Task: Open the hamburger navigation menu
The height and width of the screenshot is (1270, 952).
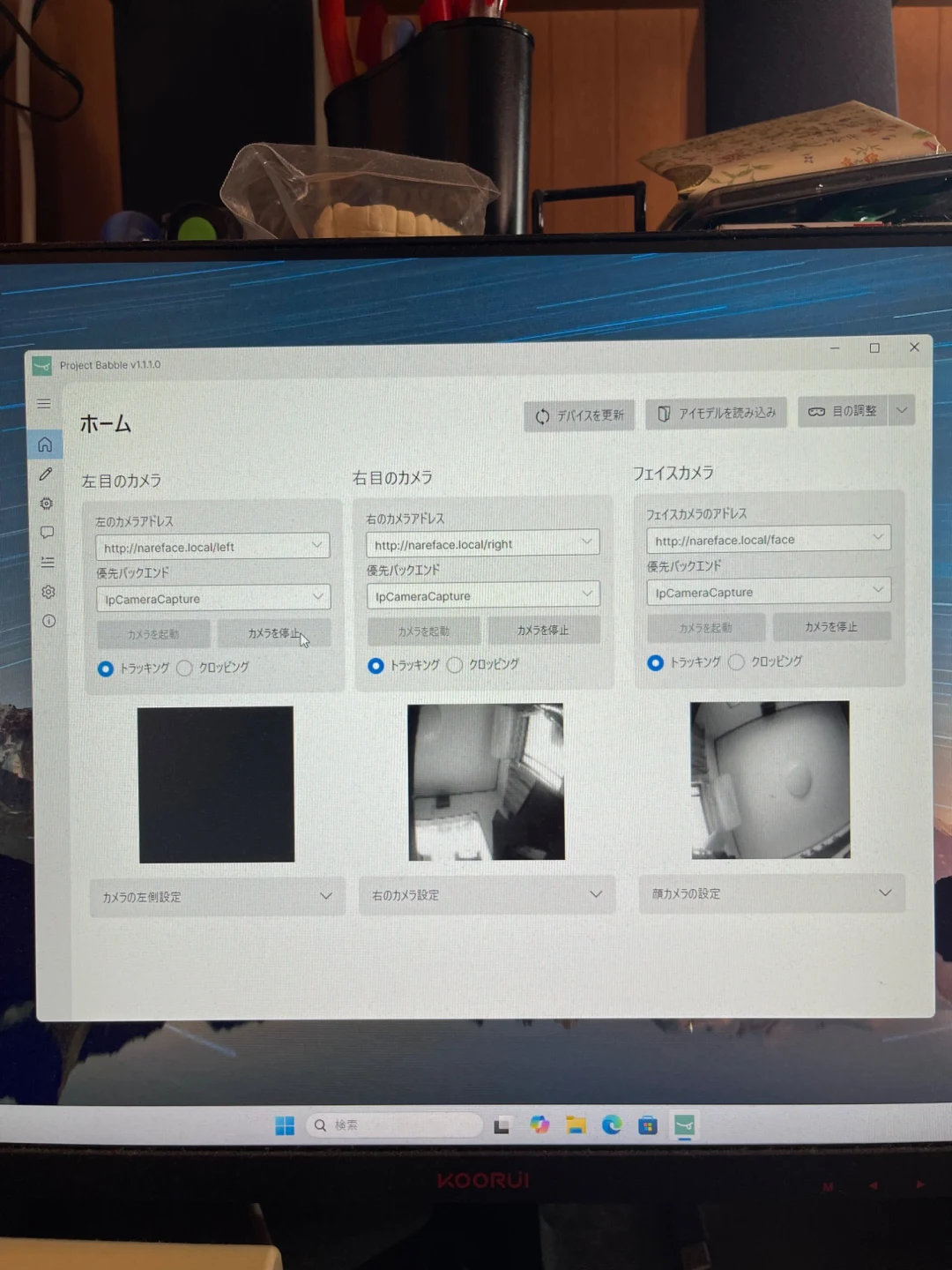Action: click(x=43, y=403)
